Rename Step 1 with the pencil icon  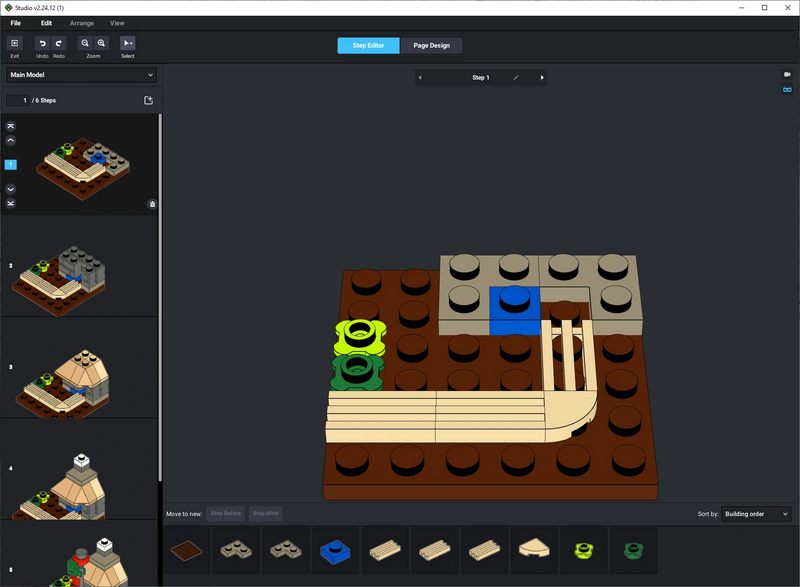516,77
